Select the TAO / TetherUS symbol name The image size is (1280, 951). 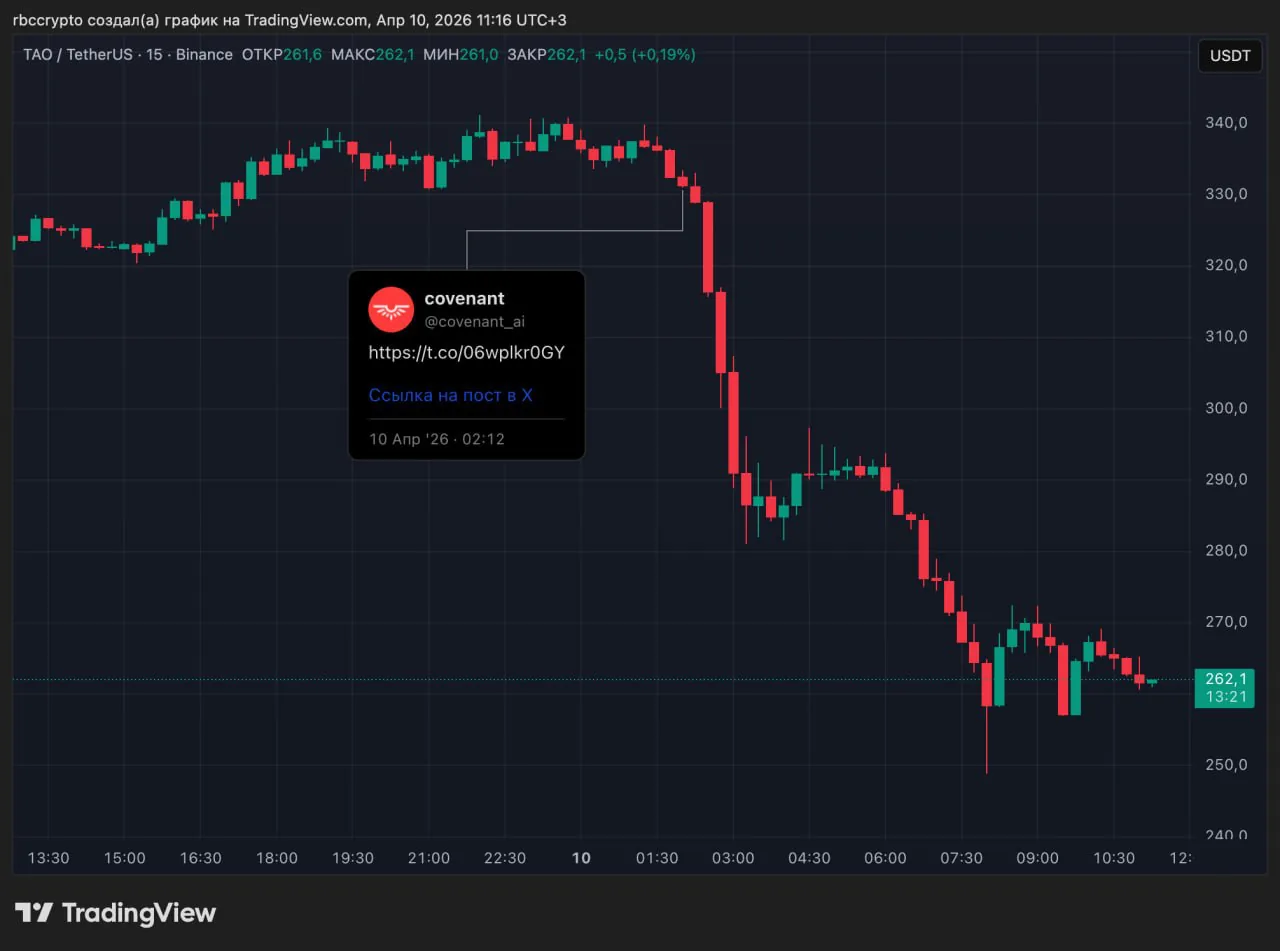pyautogui.click(x=77, y=55)
